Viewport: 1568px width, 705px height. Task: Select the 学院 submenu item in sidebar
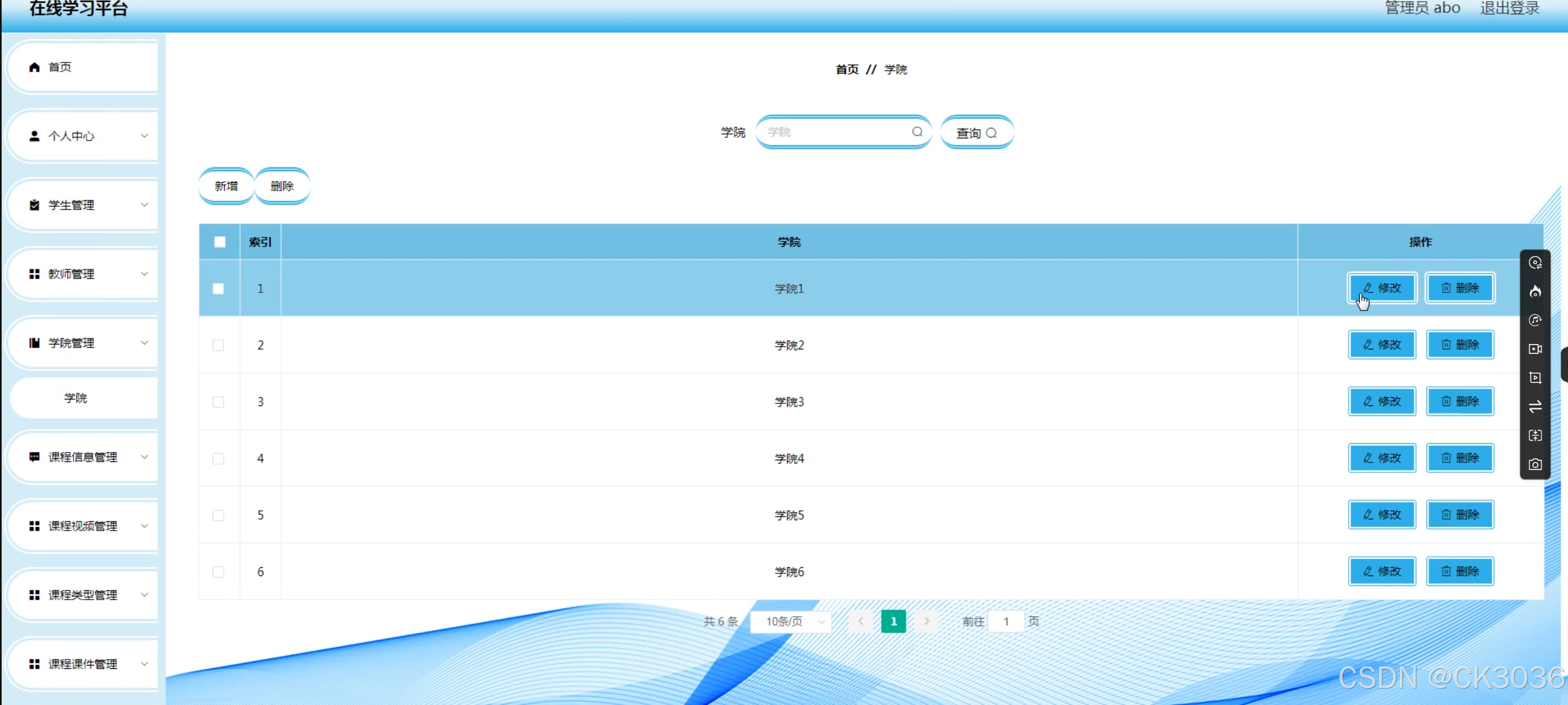pyautogui.click(x=76, y=398)
